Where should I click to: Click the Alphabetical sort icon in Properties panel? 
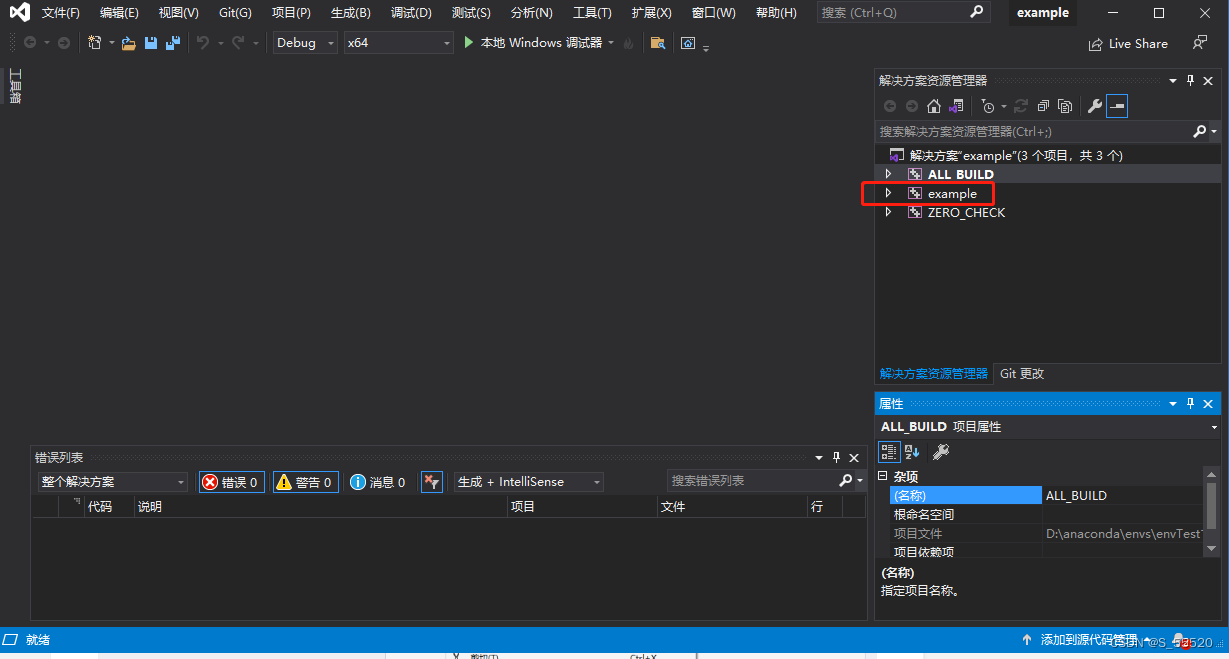(911, 451)
